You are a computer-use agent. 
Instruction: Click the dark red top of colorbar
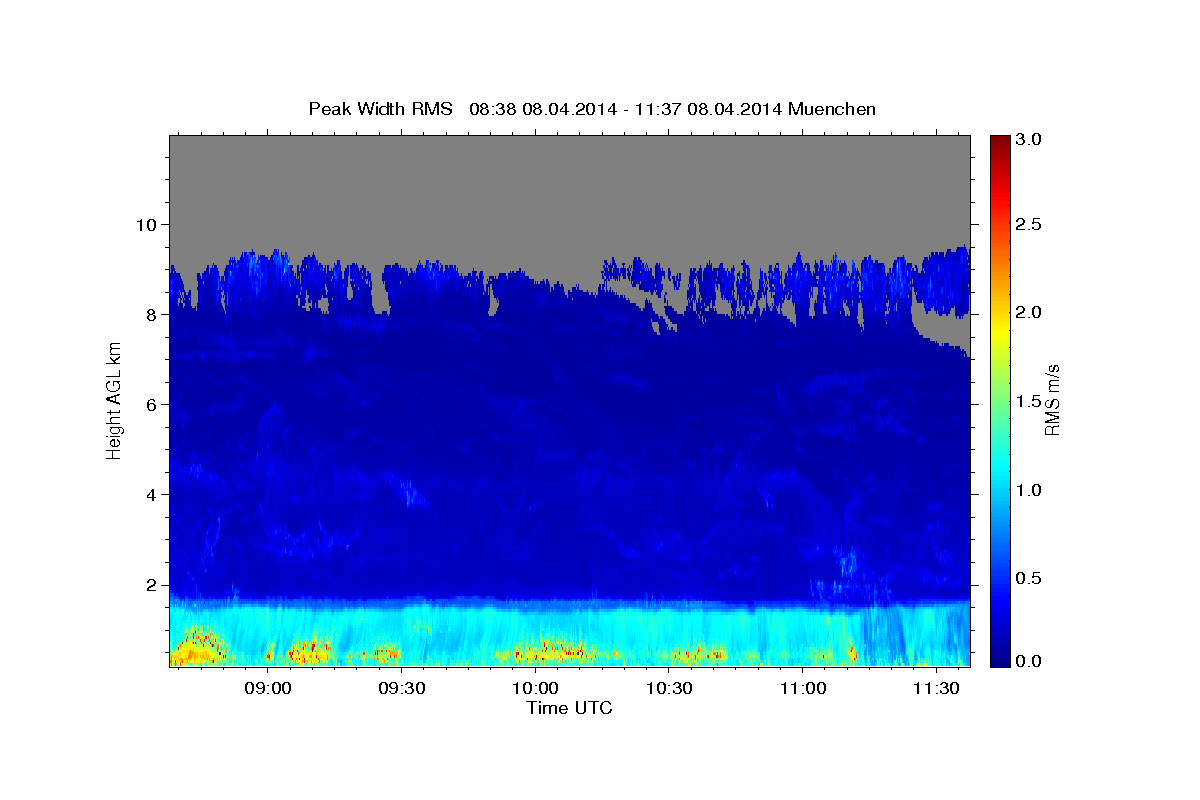pyautogui.click(x=999, y=142)
